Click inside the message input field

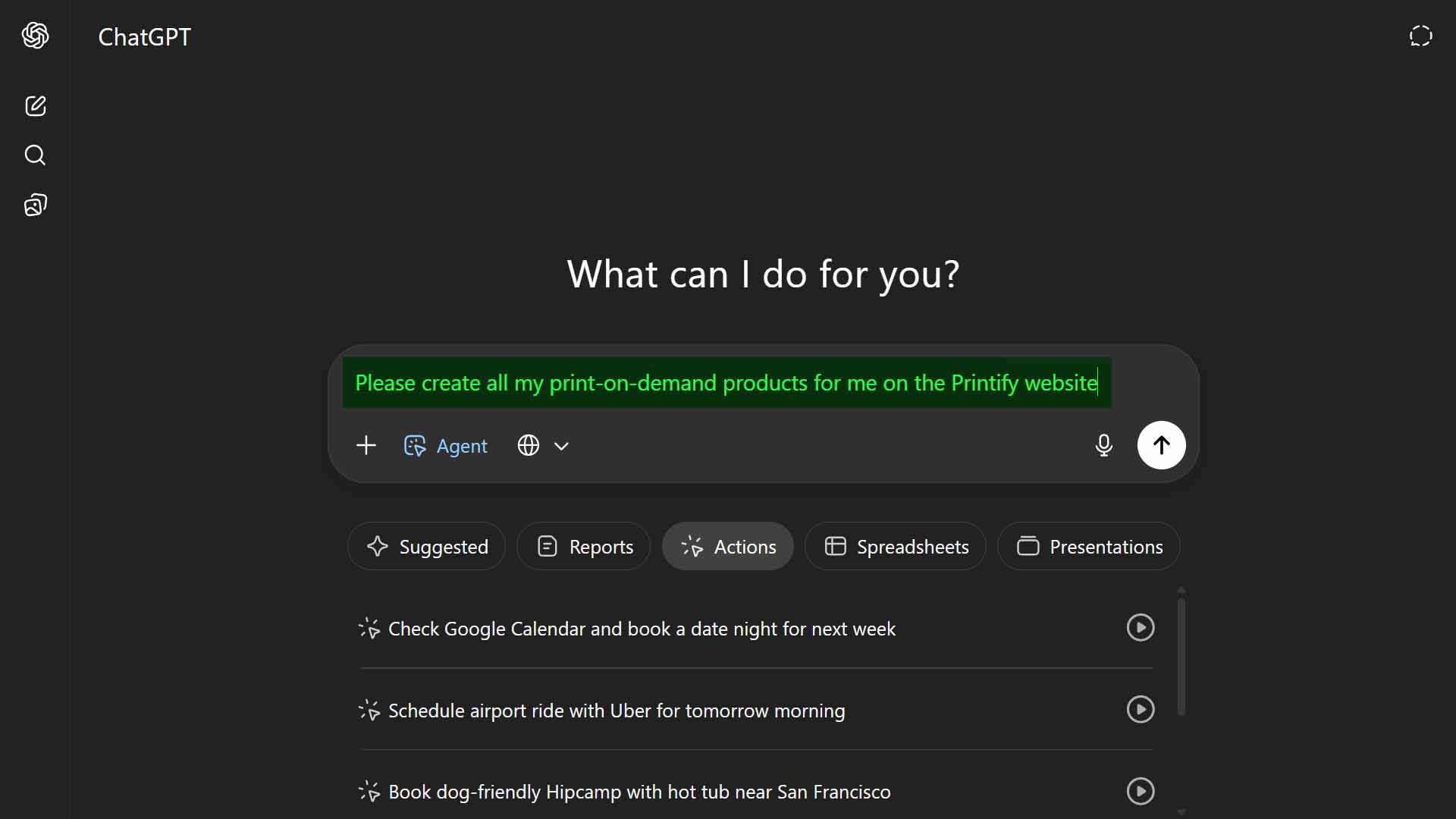tap(726, 383)
